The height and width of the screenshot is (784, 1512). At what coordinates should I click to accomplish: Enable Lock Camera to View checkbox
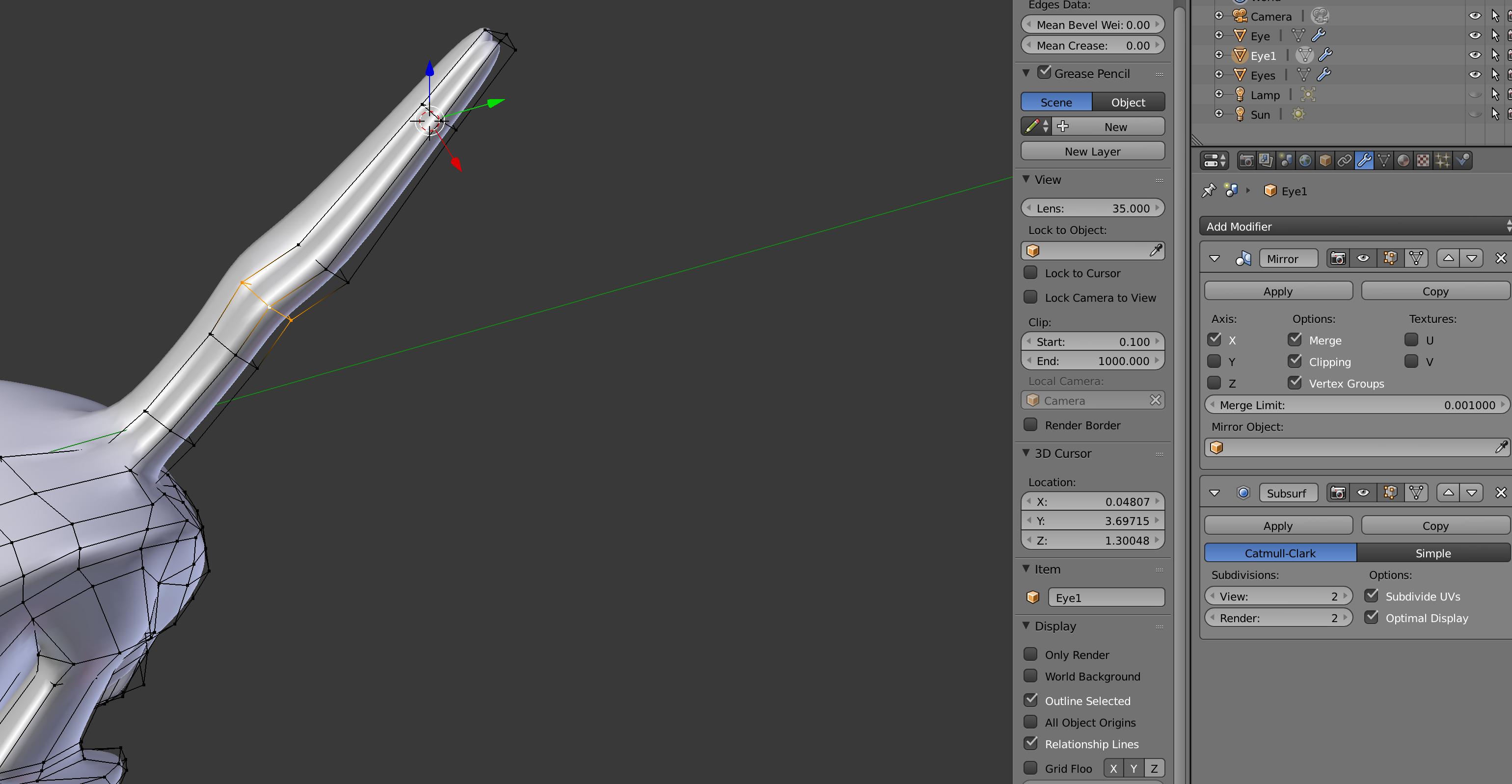[x=1030, y=297]
